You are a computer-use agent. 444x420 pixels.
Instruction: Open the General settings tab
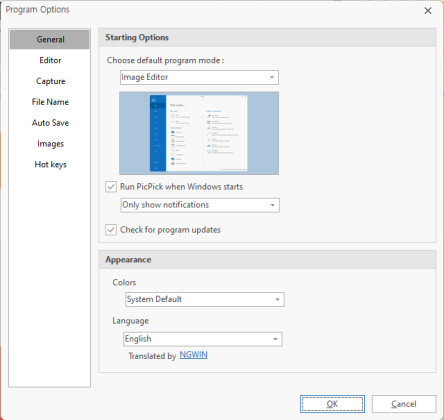tap(50, 39)
